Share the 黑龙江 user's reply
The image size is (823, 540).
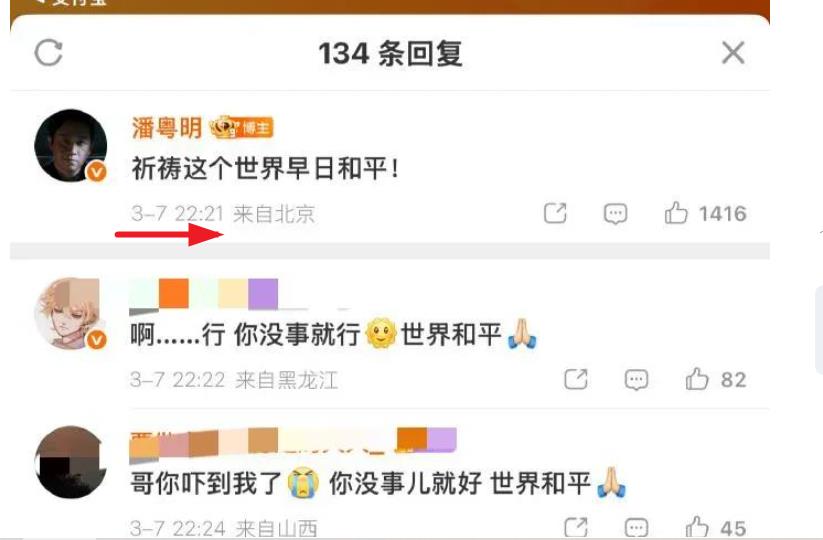coord(575,379)
